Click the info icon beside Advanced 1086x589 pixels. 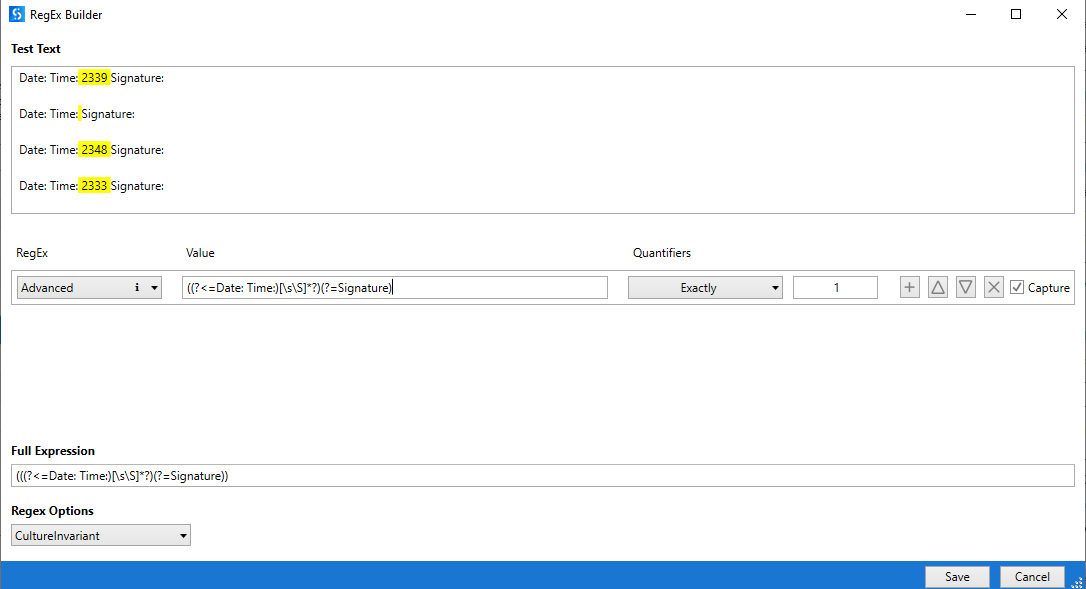pos(139,287)
